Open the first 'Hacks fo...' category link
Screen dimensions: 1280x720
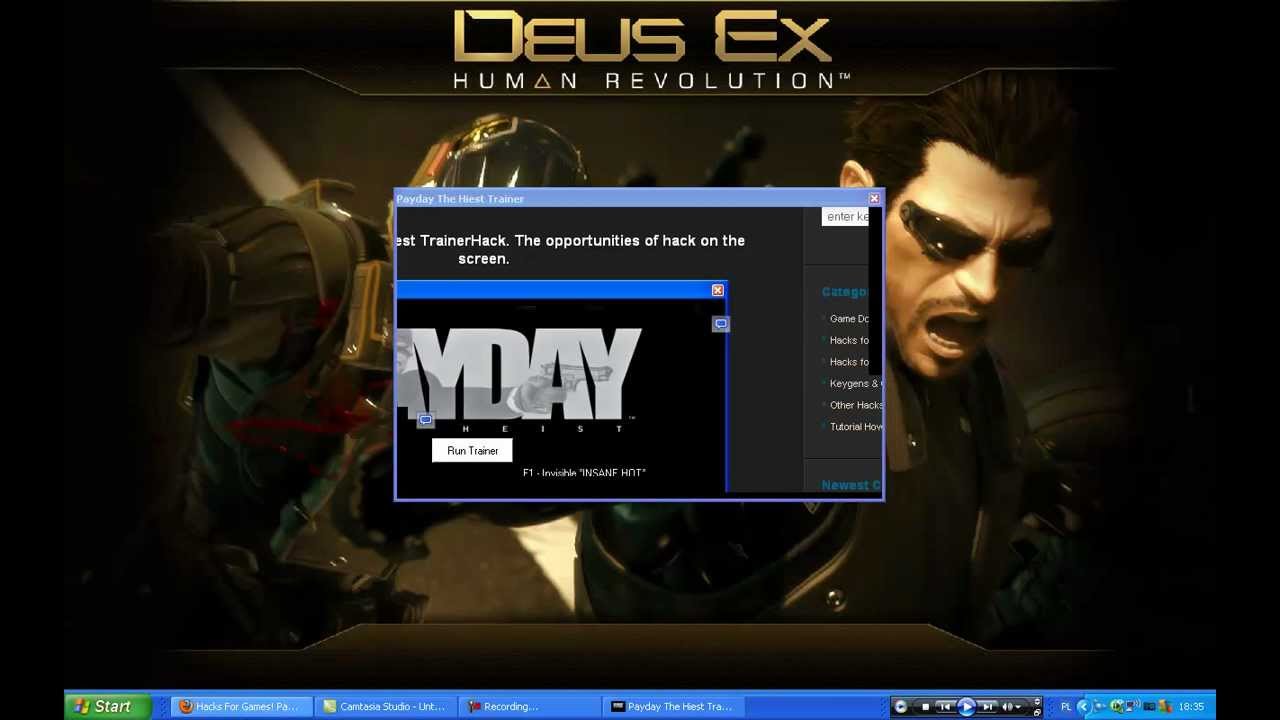(x=850, y=340)
